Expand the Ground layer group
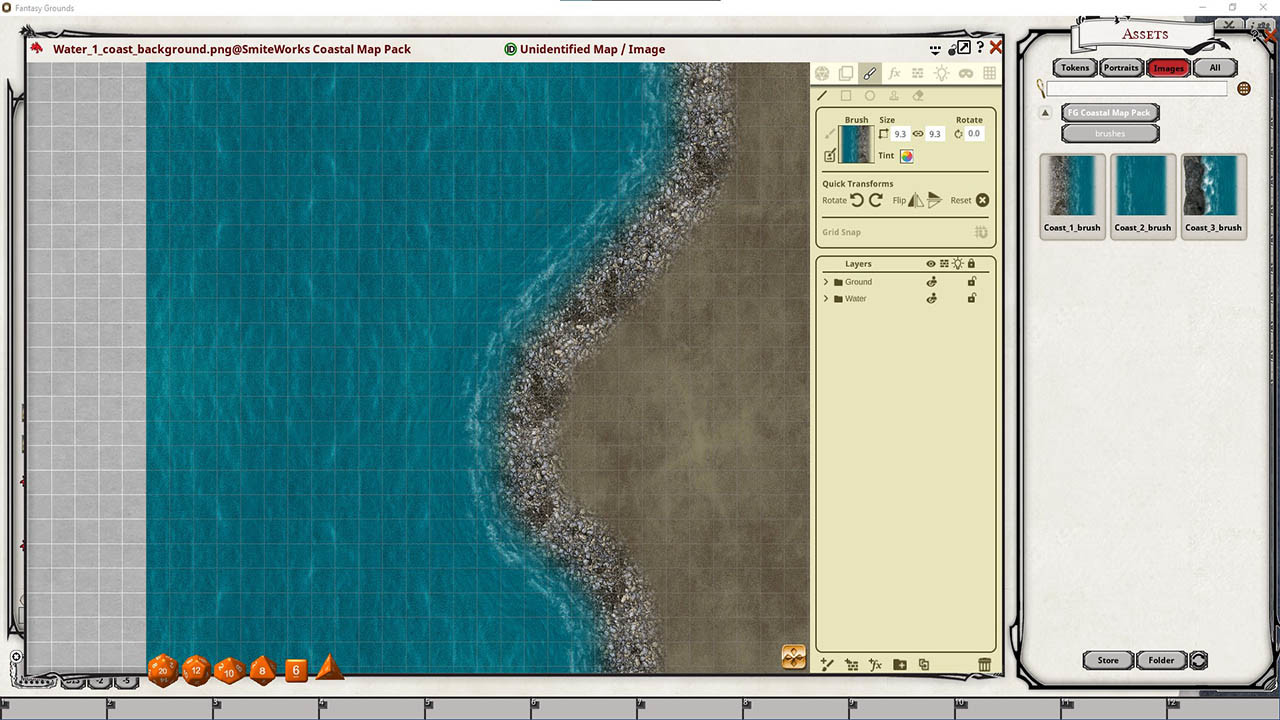This screenshot has height=720, width=1280. (x=826, y=281)
